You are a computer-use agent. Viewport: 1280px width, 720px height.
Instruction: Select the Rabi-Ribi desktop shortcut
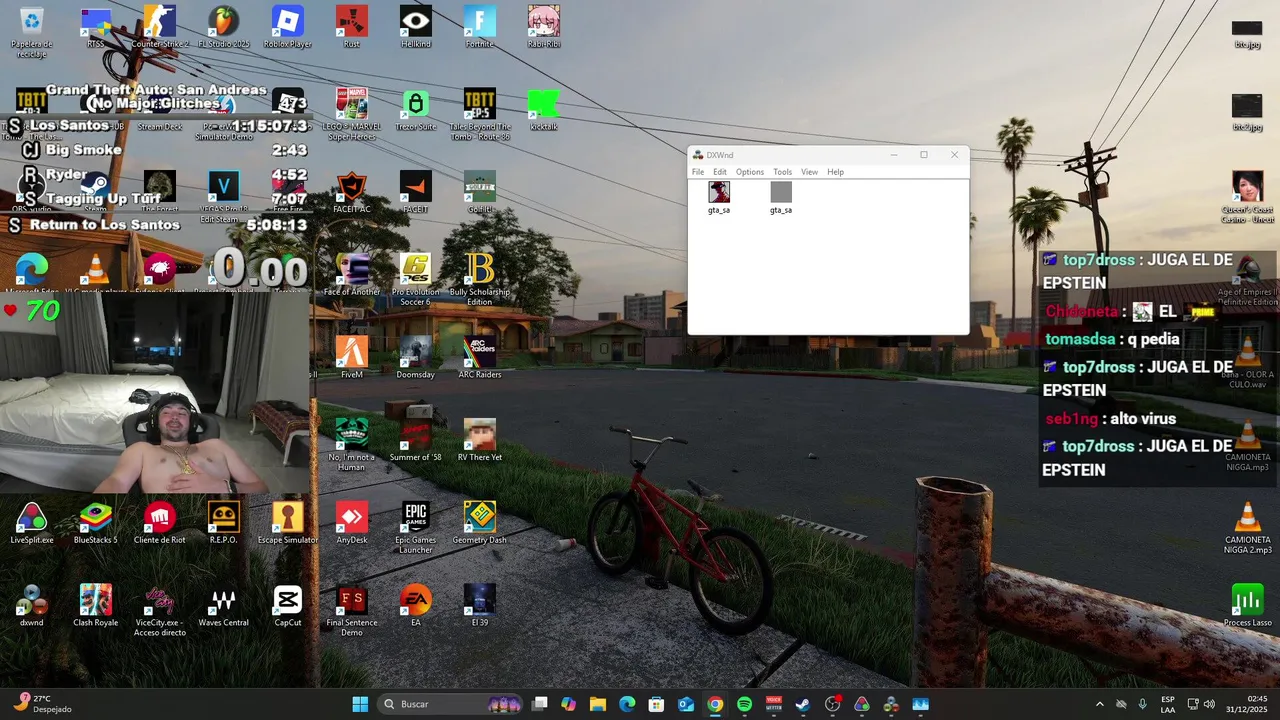point(544,27)
